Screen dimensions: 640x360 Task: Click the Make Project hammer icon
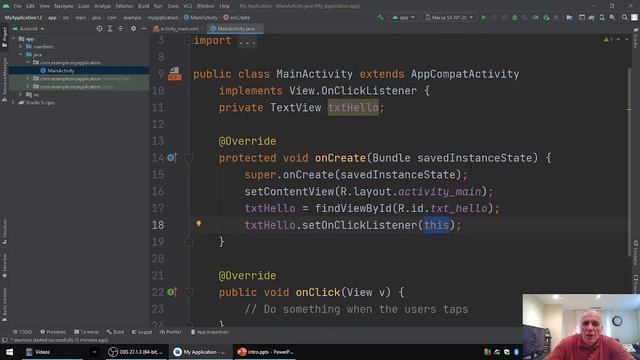(x=380, y=18)
